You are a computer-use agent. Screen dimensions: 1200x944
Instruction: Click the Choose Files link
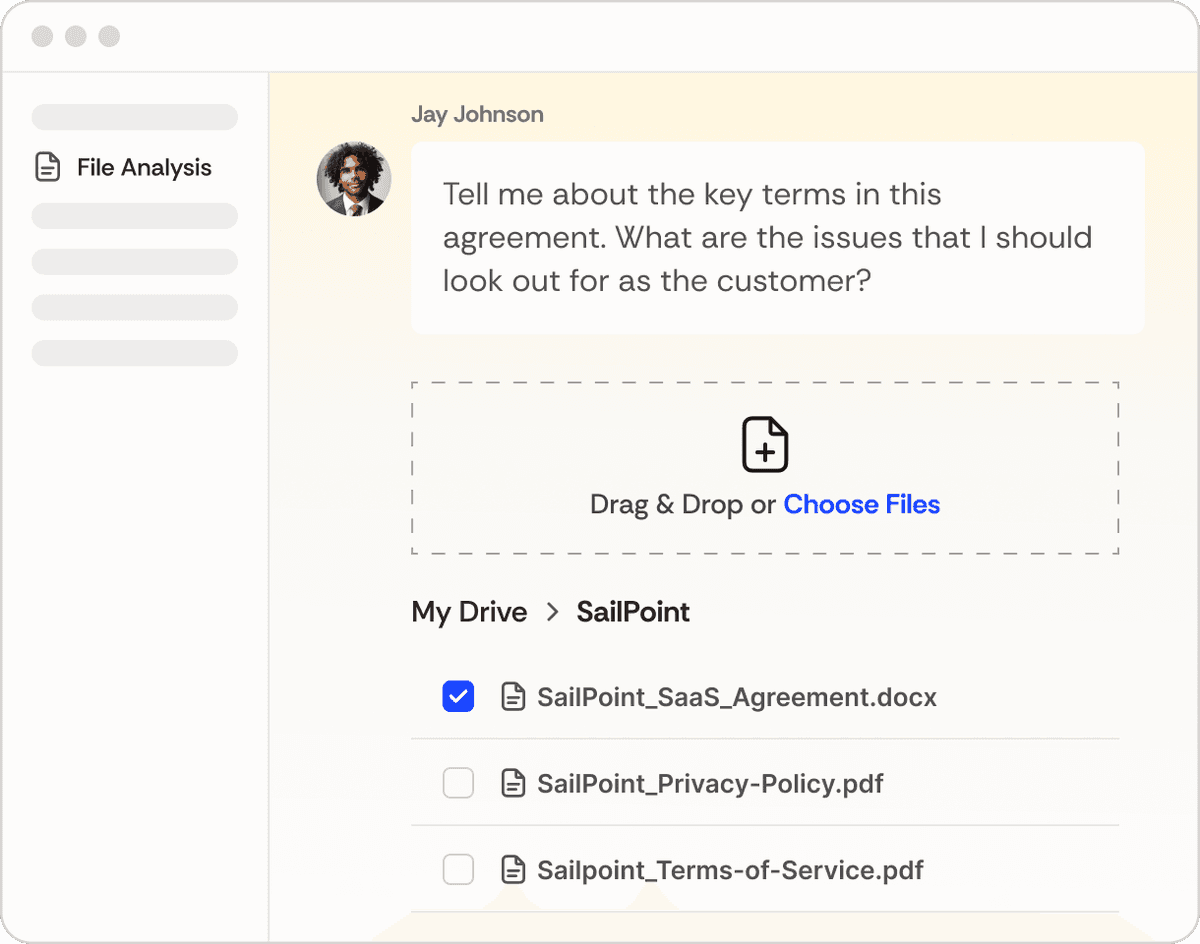(x=861, y=504)
